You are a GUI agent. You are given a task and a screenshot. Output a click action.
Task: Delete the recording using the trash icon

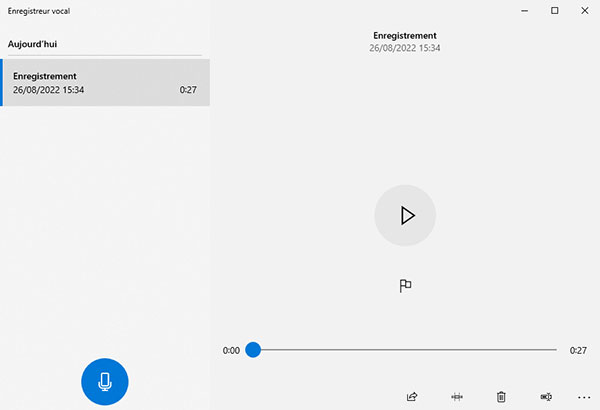(501, 397)
